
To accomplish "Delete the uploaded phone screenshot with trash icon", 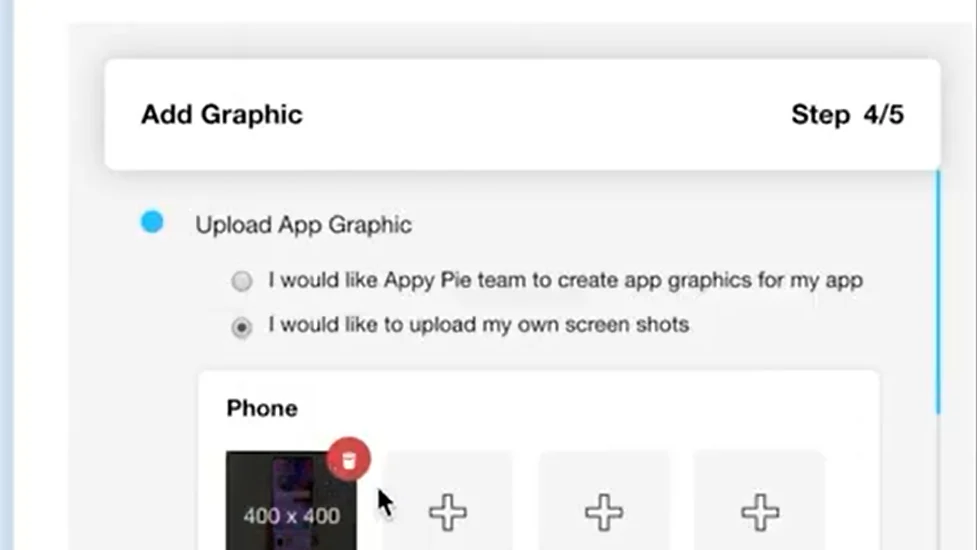I will click(348, 459).
